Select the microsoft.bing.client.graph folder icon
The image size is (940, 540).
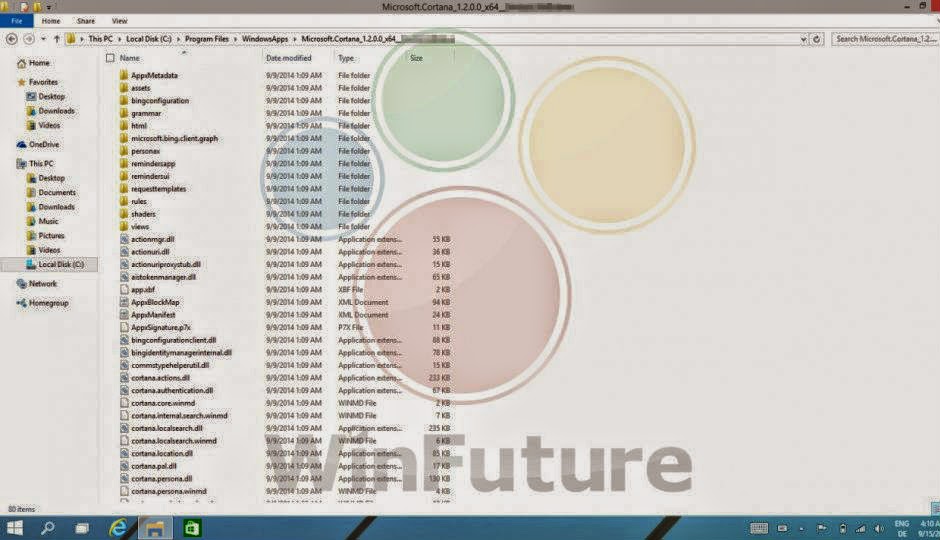(124, 138)
